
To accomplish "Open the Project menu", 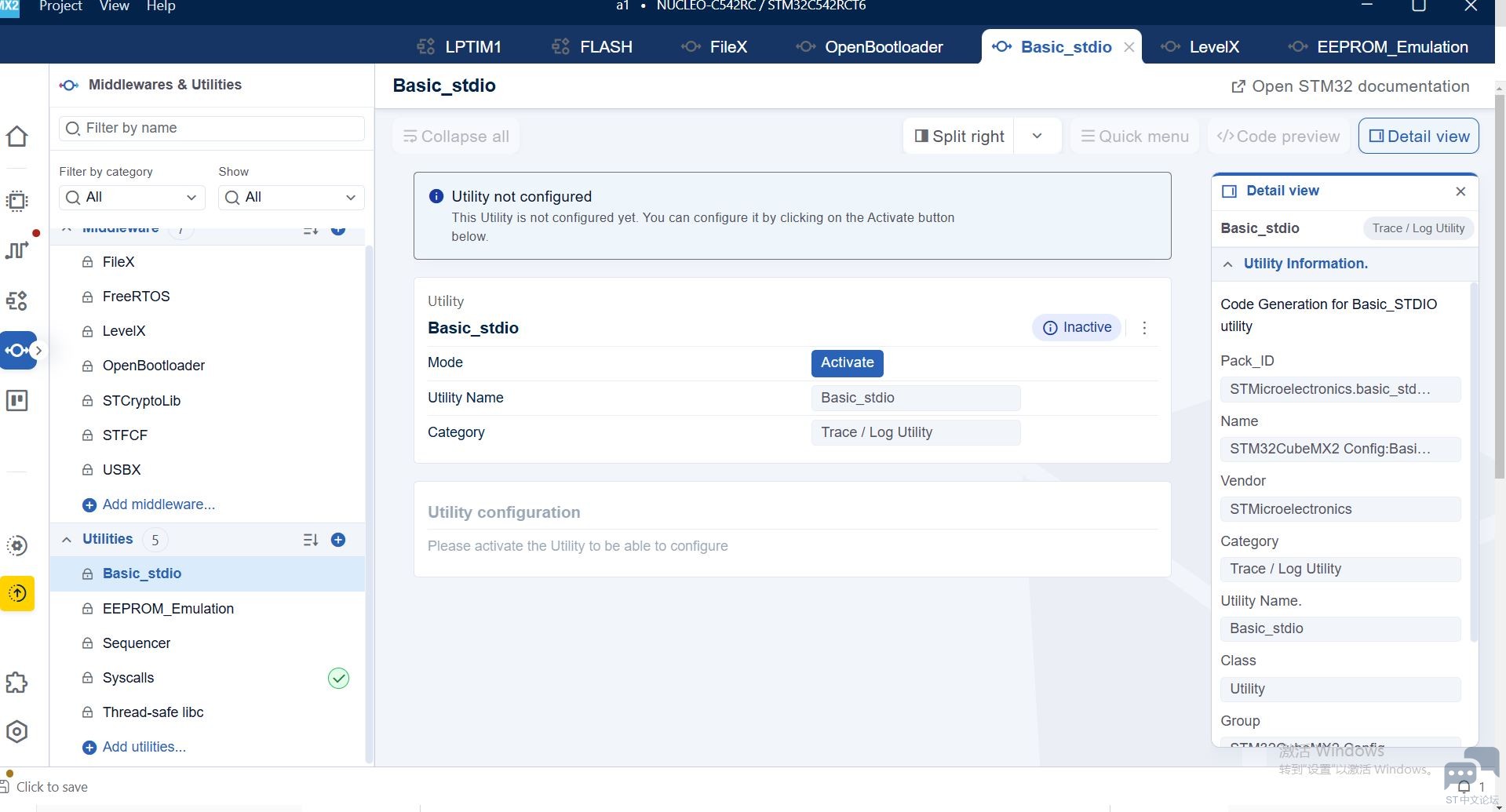I will (x=60, y=6).
